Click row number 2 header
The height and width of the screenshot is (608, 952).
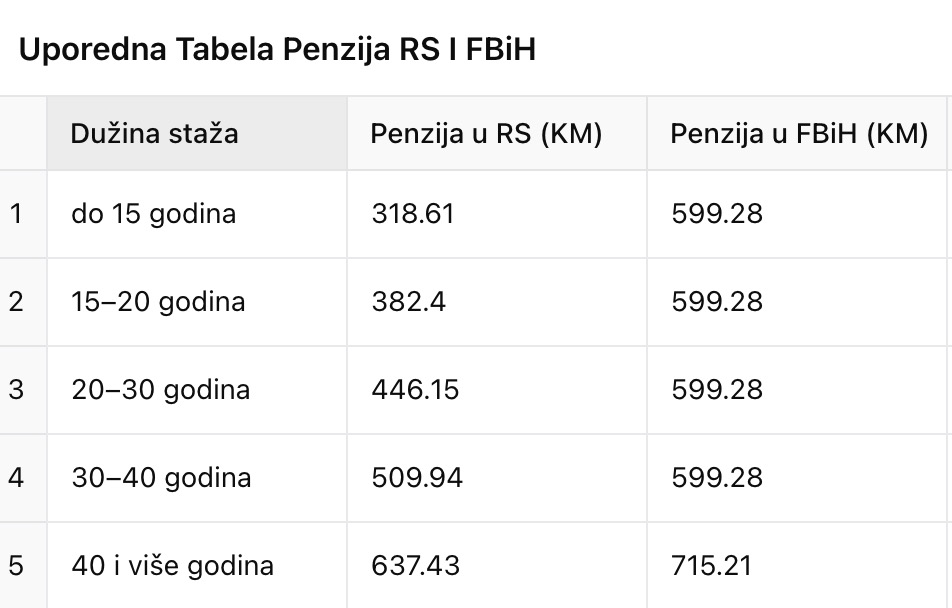(x=16, y=302)
